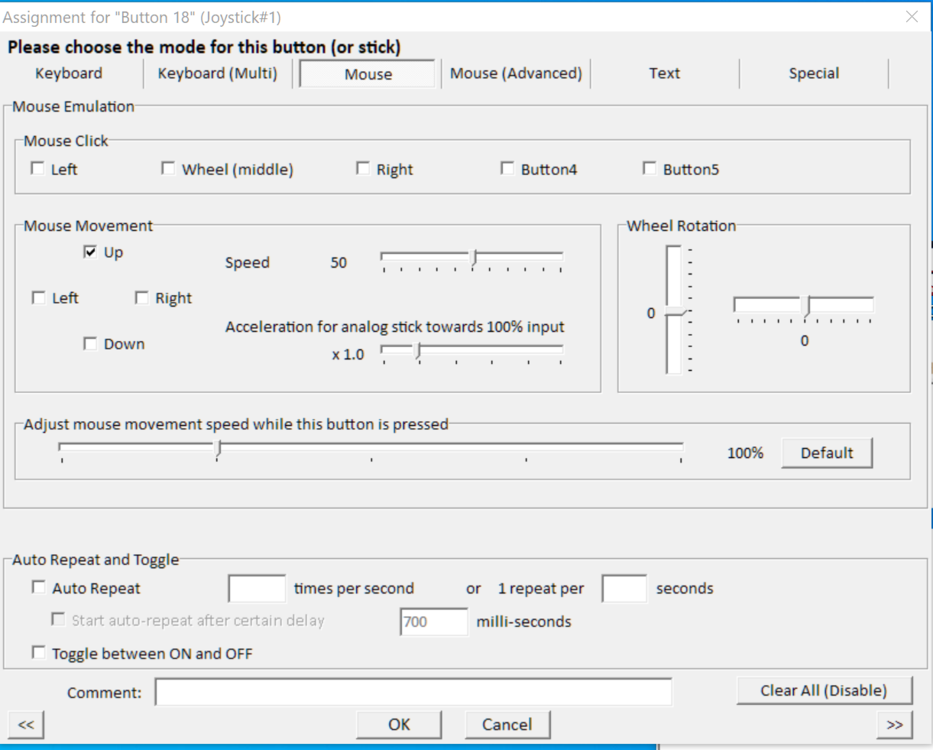Select the Mouse mode tab
933x750 pixels.
point(368,74)
